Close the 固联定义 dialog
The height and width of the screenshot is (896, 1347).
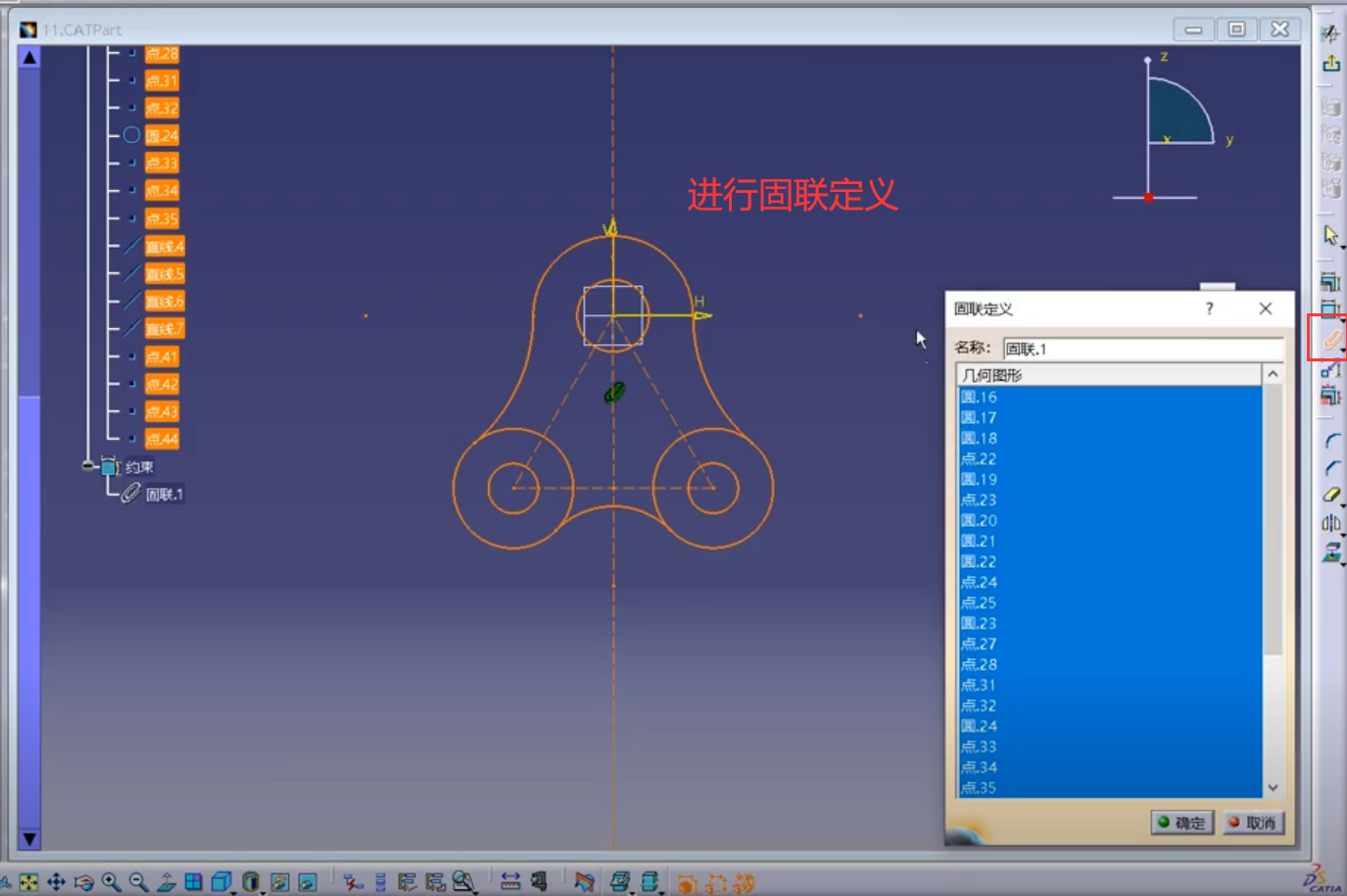pos(1266,308)
